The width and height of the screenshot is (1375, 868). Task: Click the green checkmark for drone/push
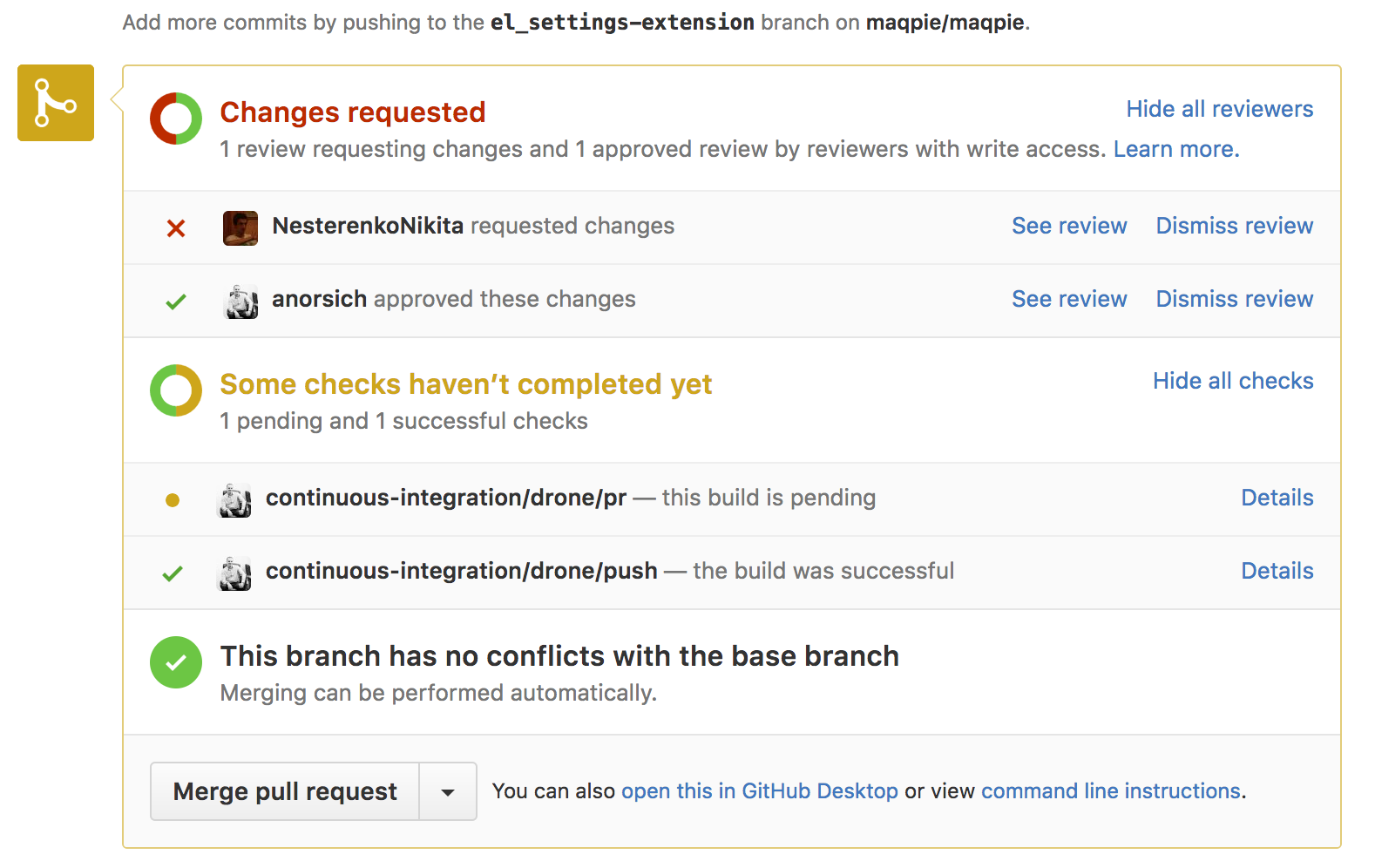click(x=173, y=573)
